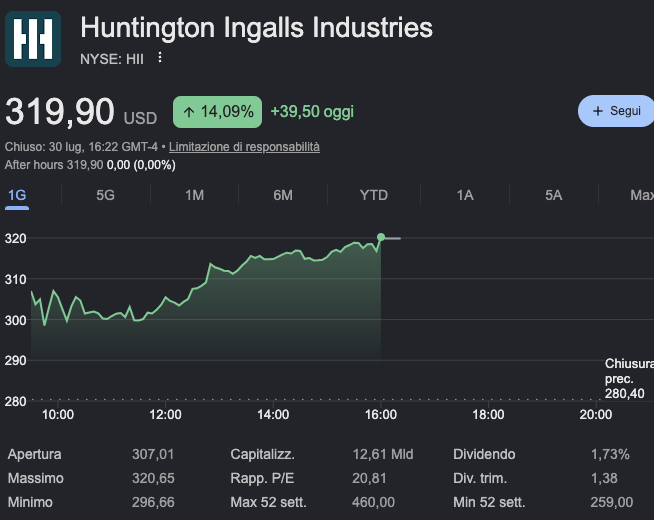654x520 pixels.
Task: Click the Rapp. P/E value 20,81
Action: click(x=369, y=478)
